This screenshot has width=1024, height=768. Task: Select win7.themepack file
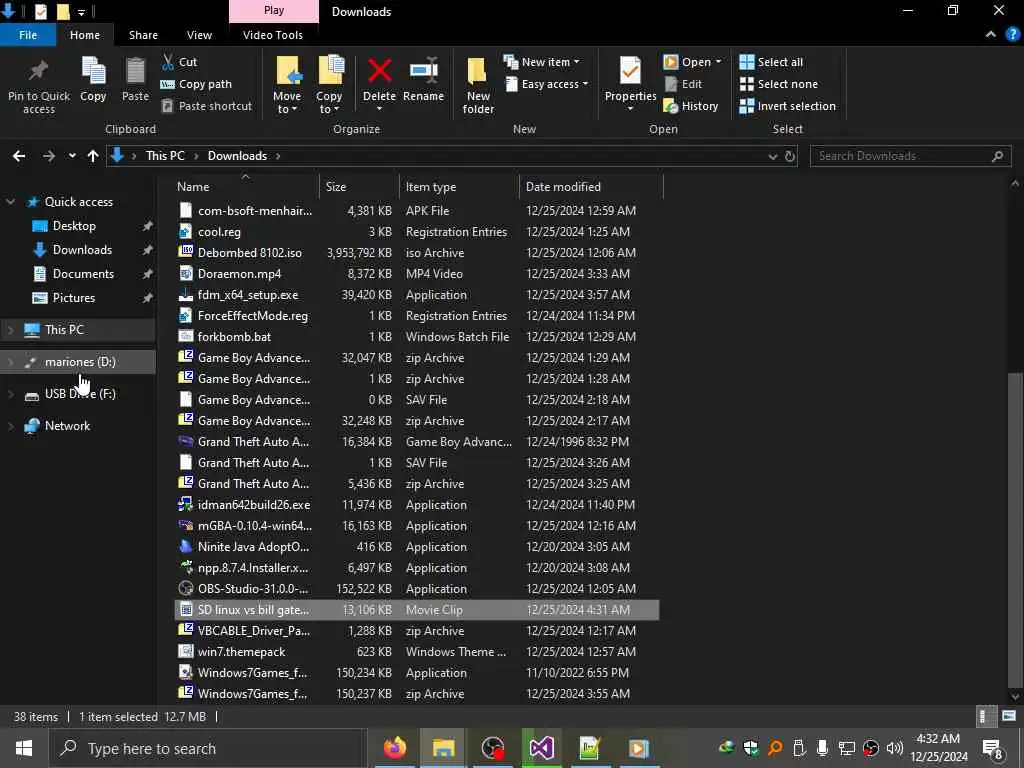point(416,652)
